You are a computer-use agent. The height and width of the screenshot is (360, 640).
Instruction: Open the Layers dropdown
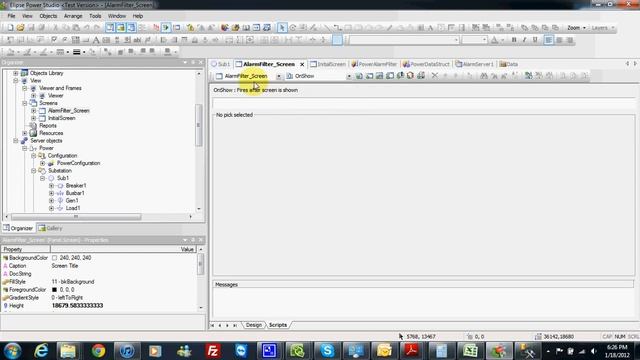pyautogui.click(x=602, y=28)
